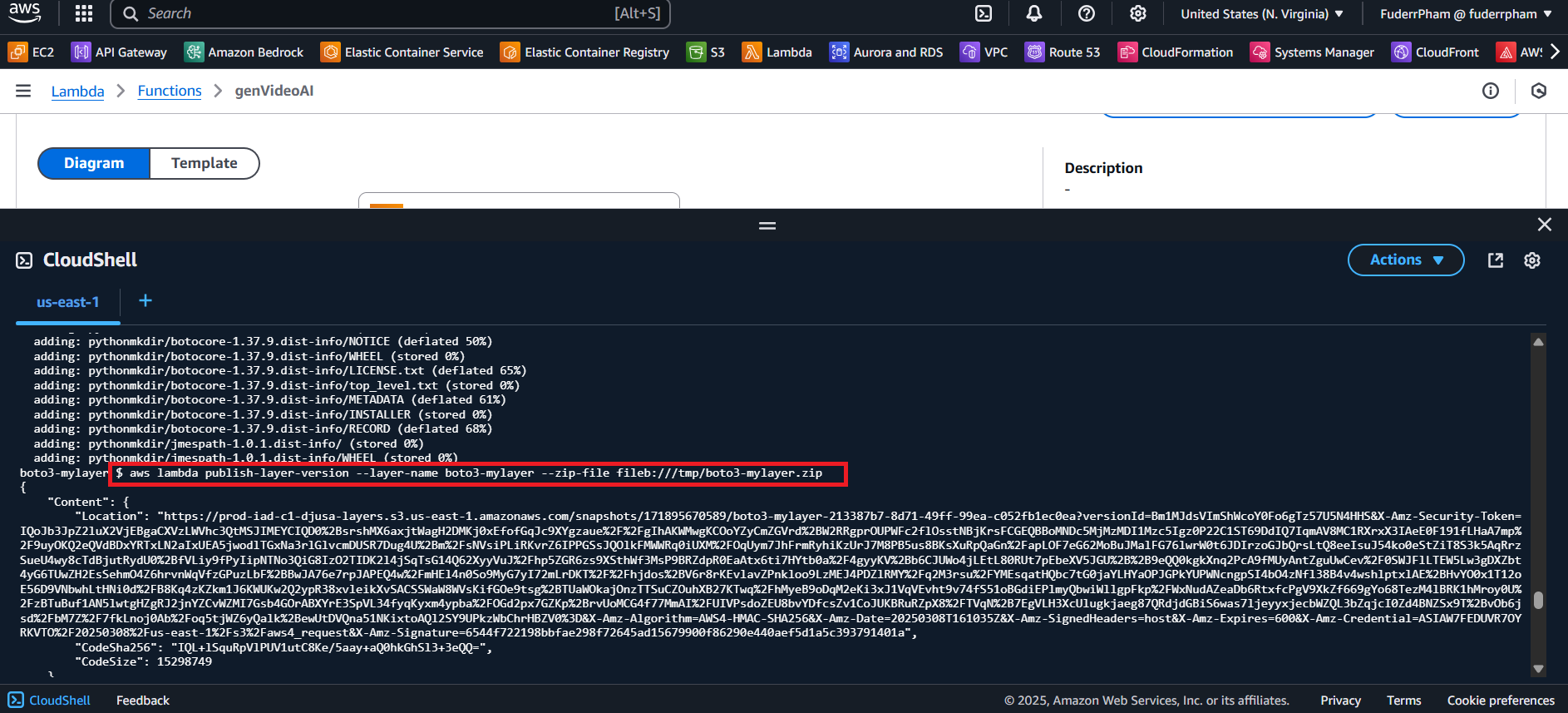
Task: Open the CloudFormation shortcut
Action: point(1176,52)
